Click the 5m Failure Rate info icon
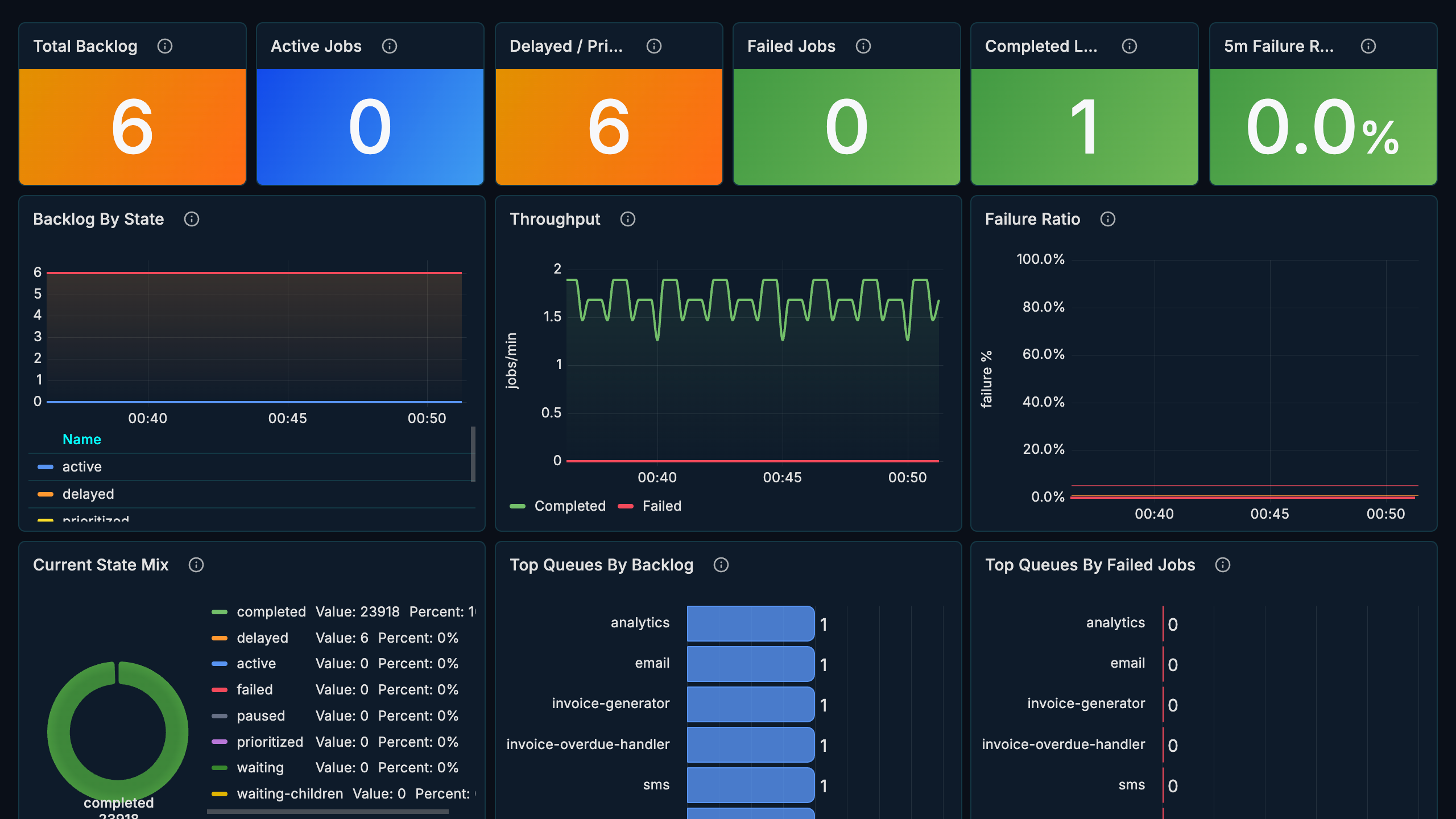The height and width of the screenshot is (819, 1456). coord(1368,46)
